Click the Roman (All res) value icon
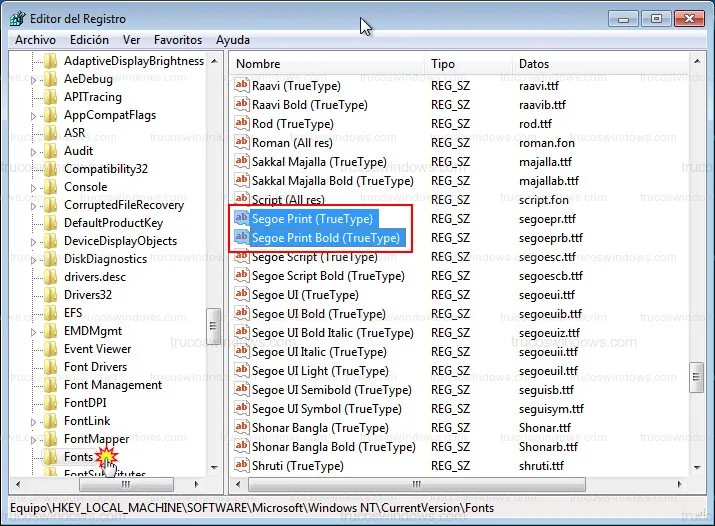The width and height of the screenshot is (715, 526). point(241,143)
